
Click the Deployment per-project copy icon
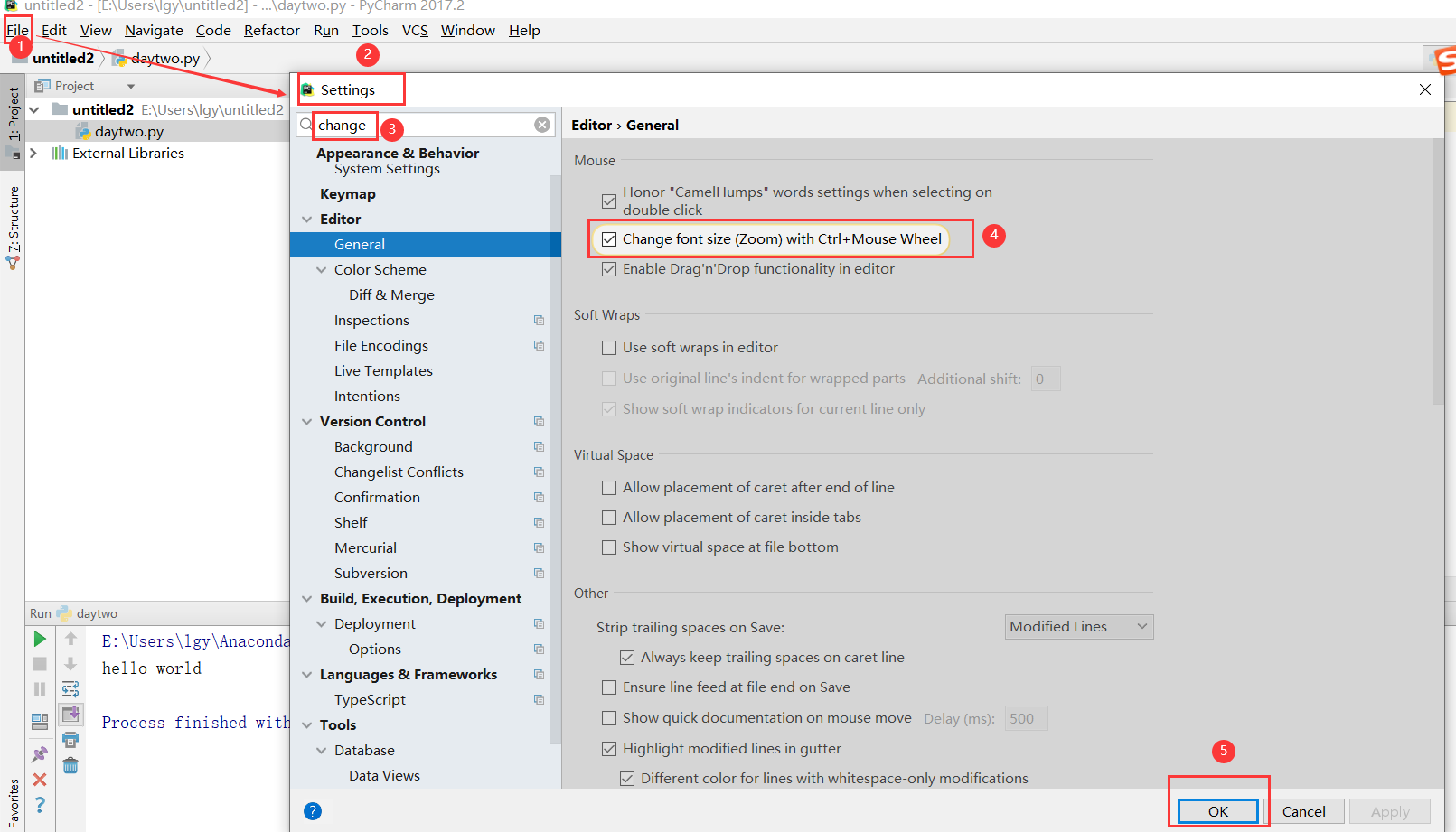[539, 624]
